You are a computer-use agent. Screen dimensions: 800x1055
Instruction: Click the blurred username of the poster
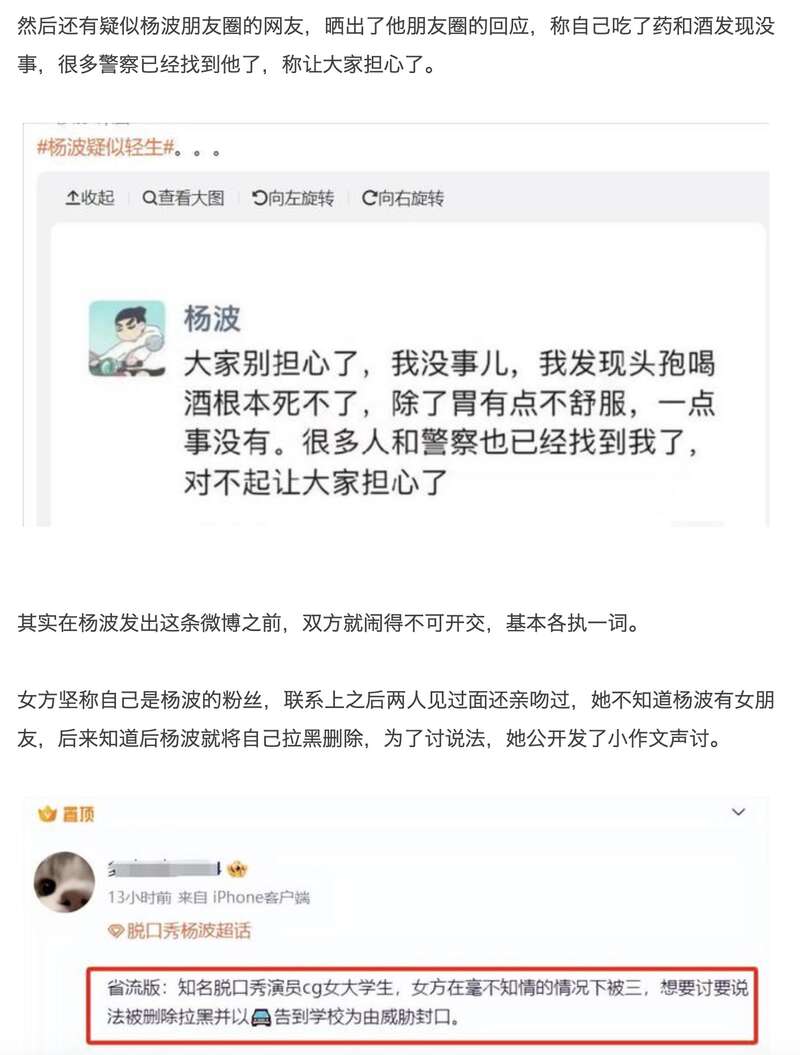click(166, 869)
